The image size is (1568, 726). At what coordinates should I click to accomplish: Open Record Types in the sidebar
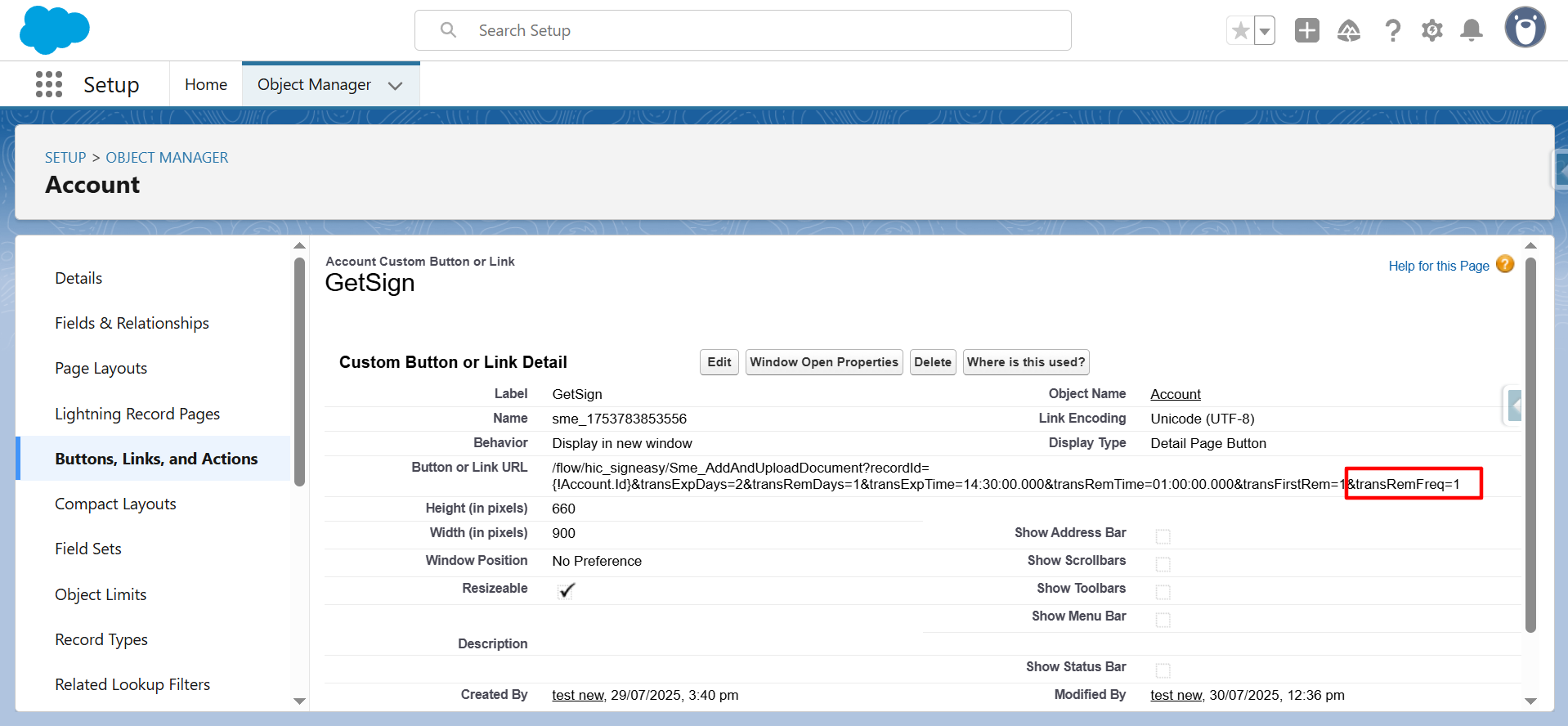click(x=101, y=639)
